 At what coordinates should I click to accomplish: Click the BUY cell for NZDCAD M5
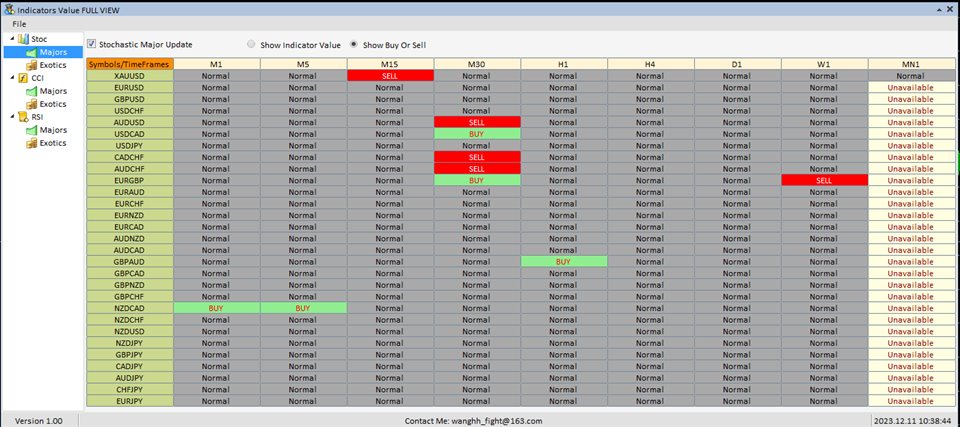[304, 308]
